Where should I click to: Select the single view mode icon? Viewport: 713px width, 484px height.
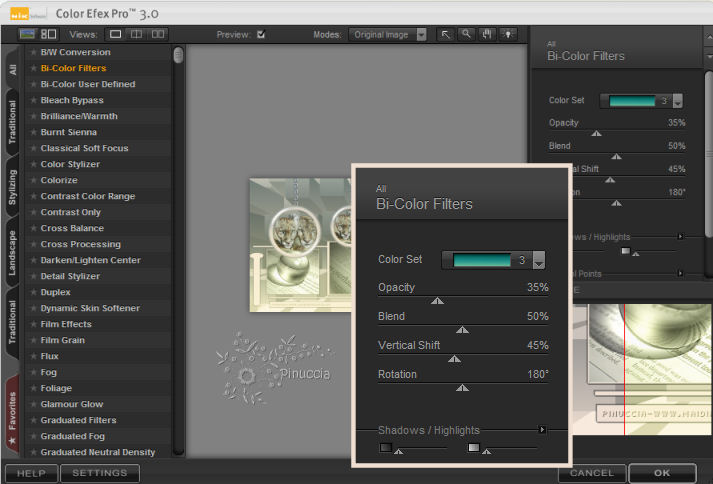pyautogui.click(x=115, y=34)
